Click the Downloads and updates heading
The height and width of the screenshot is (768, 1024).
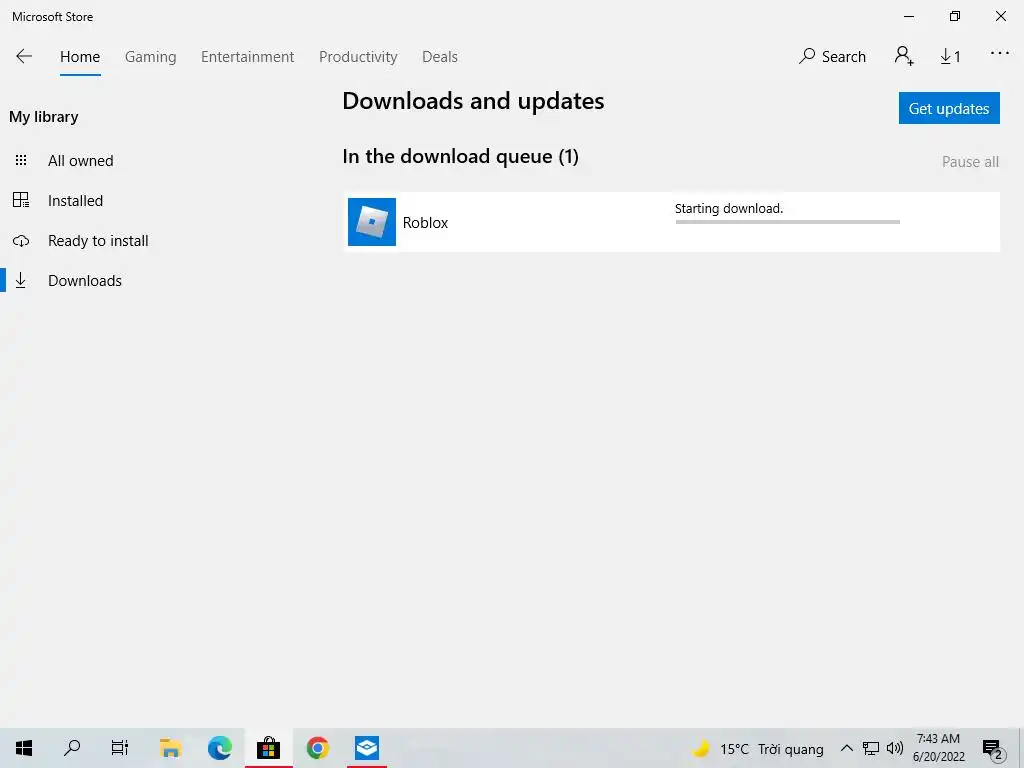click(x=473, y=101)
